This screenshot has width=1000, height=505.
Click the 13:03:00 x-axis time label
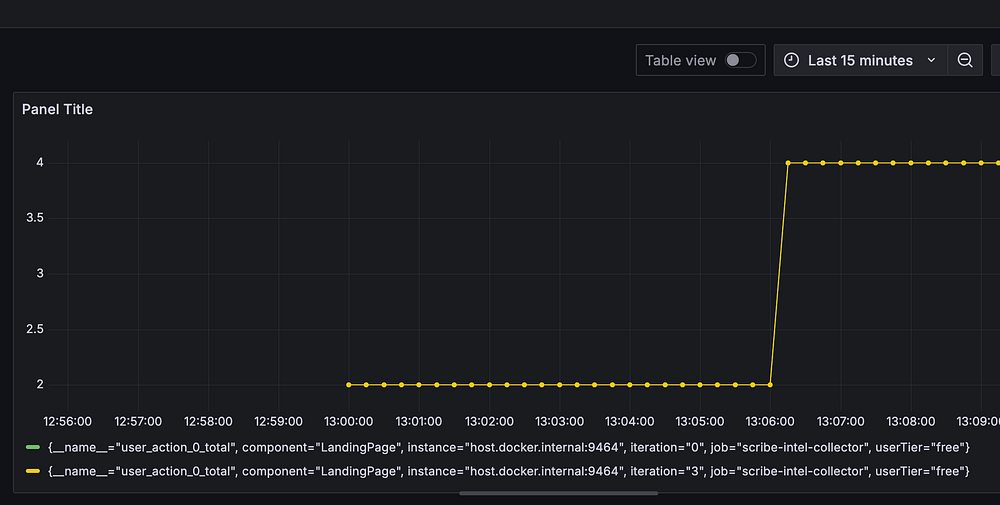(560, 421)
